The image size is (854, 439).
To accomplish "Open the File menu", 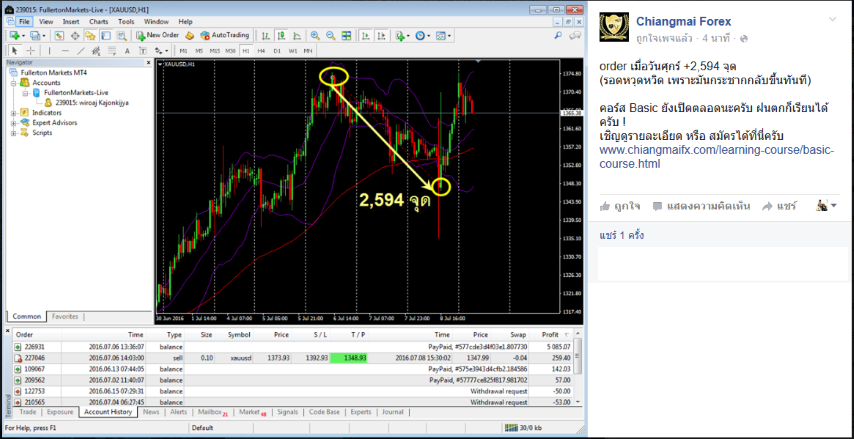I will click(24, 22).
